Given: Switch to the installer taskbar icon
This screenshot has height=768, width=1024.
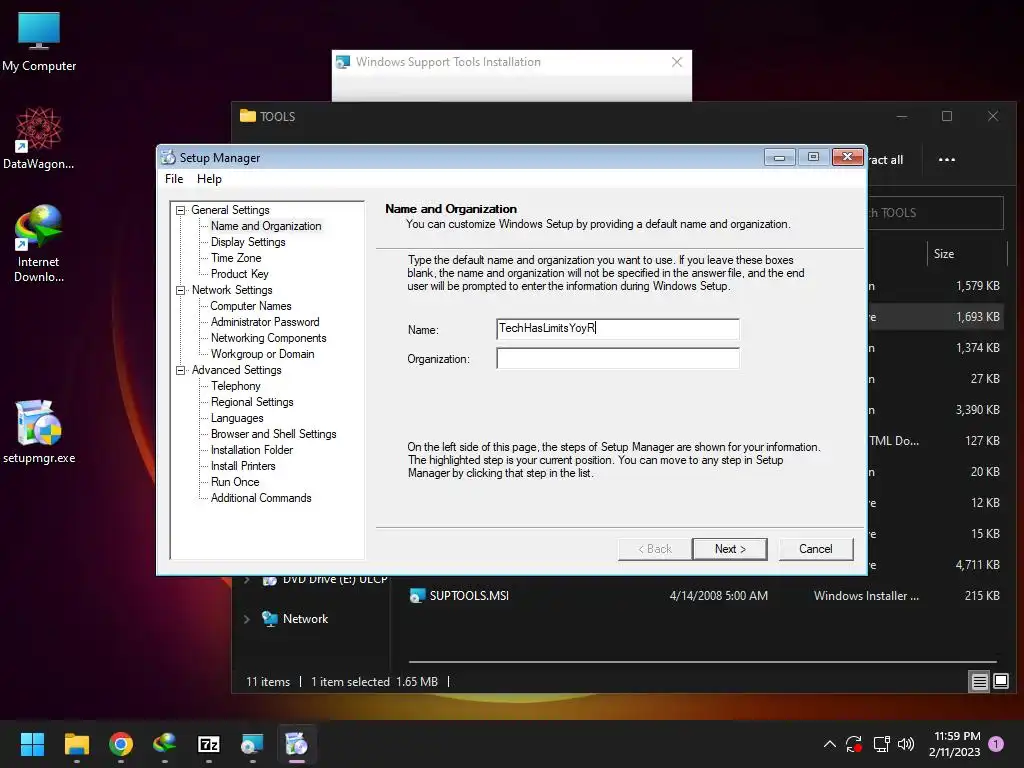Looking at the screenshot, I should pyautogui.click(x=252, y=744).
